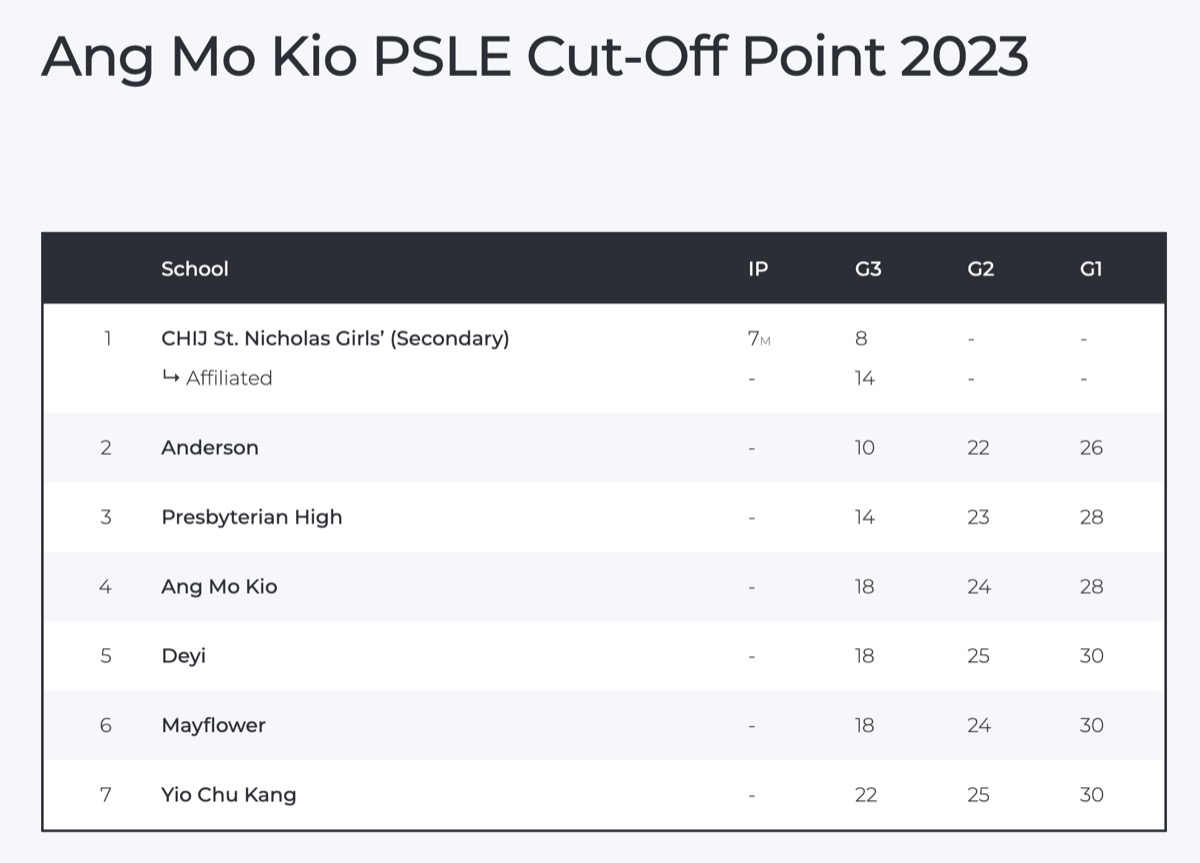
Task: Select the Deyi school name
Action: pos(184,656)
